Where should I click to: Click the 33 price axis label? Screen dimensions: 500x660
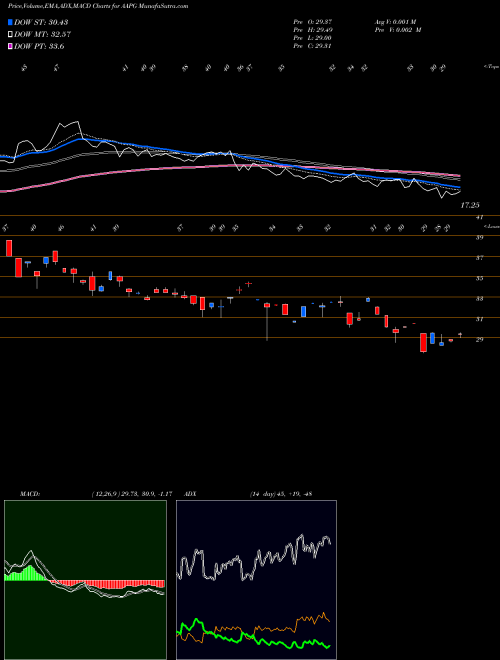coord(479,299)
